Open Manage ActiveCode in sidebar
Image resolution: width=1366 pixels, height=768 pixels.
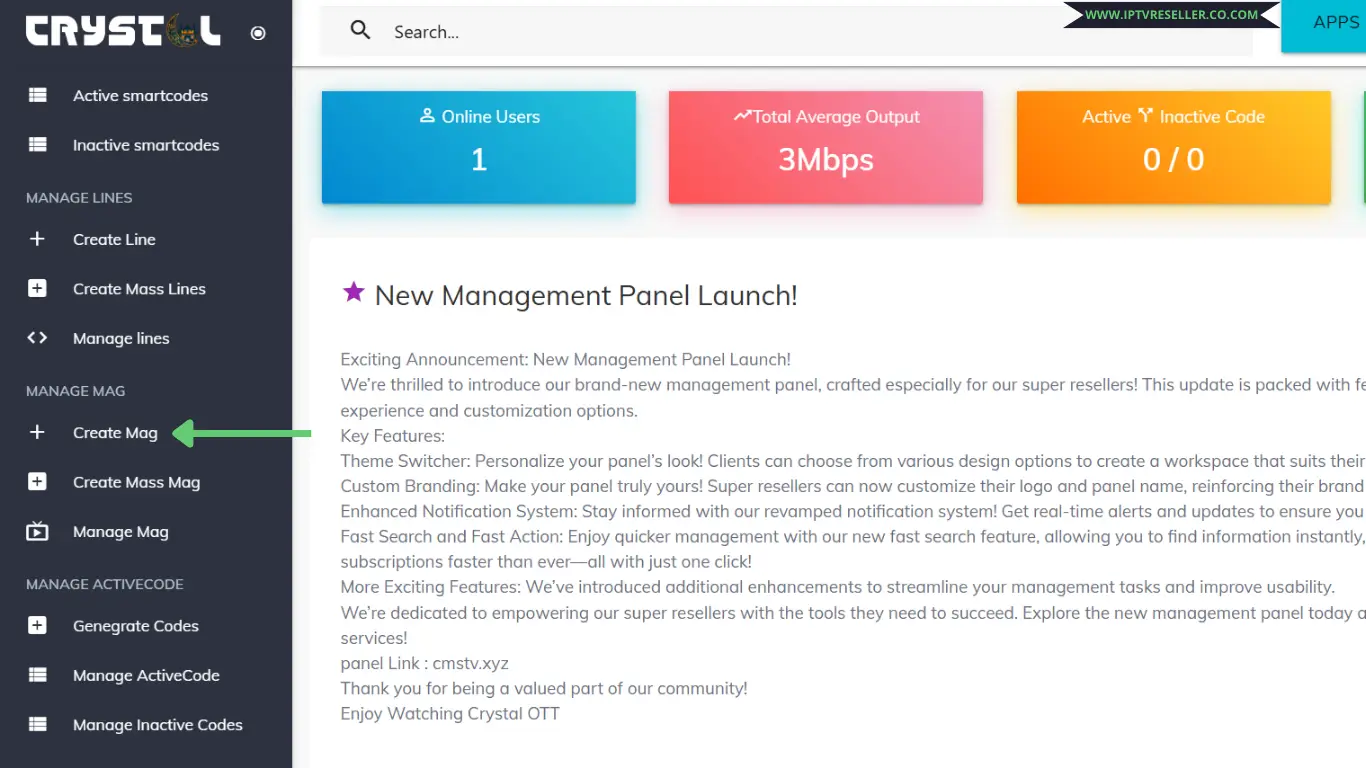(146, 676)
